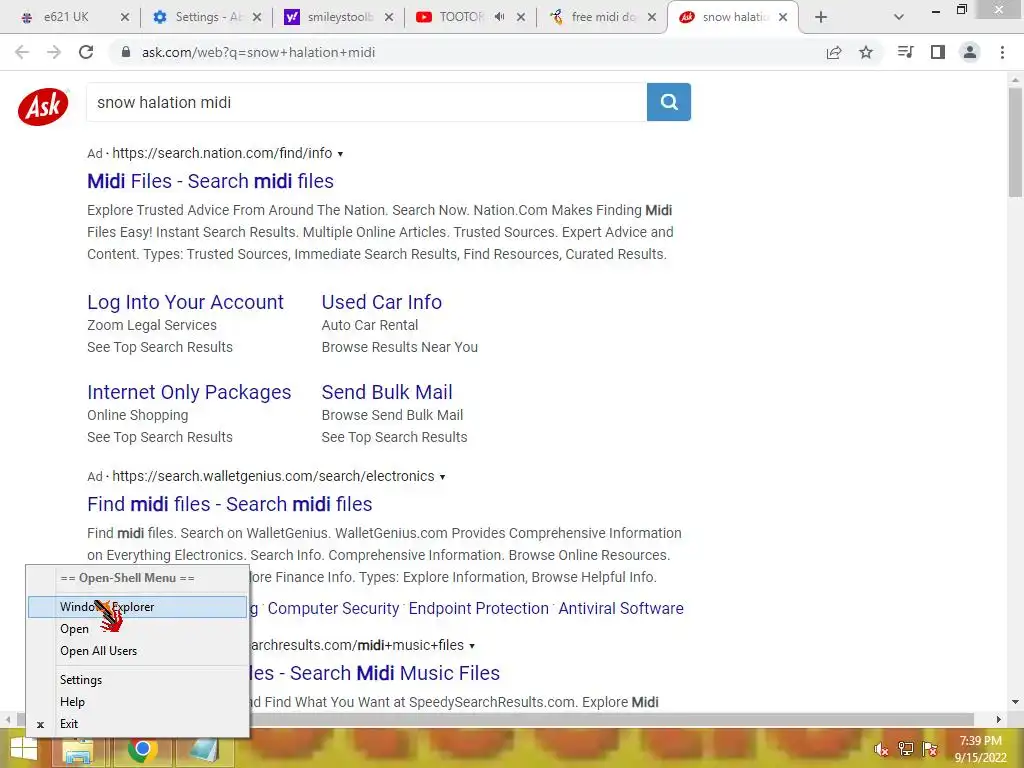Screen dimensions: 1024x768
Task: Share this page icon
Action: (x=834, y=52)
